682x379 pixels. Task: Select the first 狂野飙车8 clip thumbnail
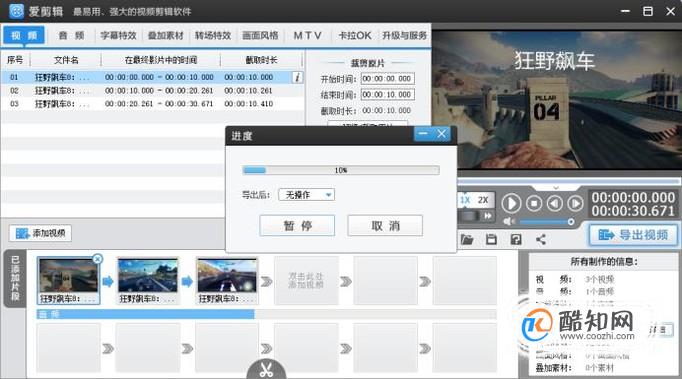click(x=68, y=280)
